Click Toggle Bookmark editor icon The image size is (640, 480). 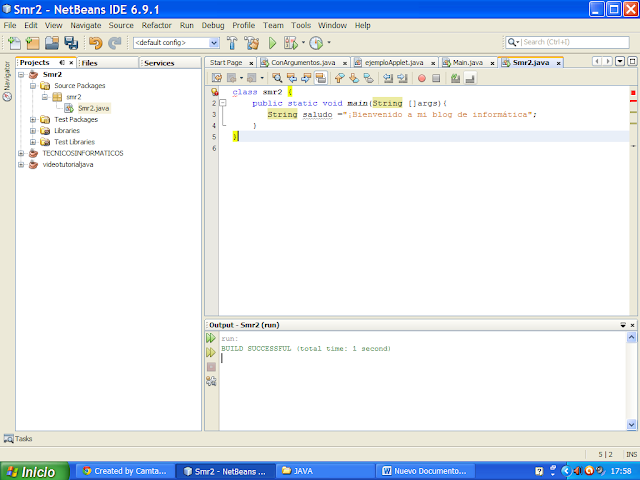[368, 78]
